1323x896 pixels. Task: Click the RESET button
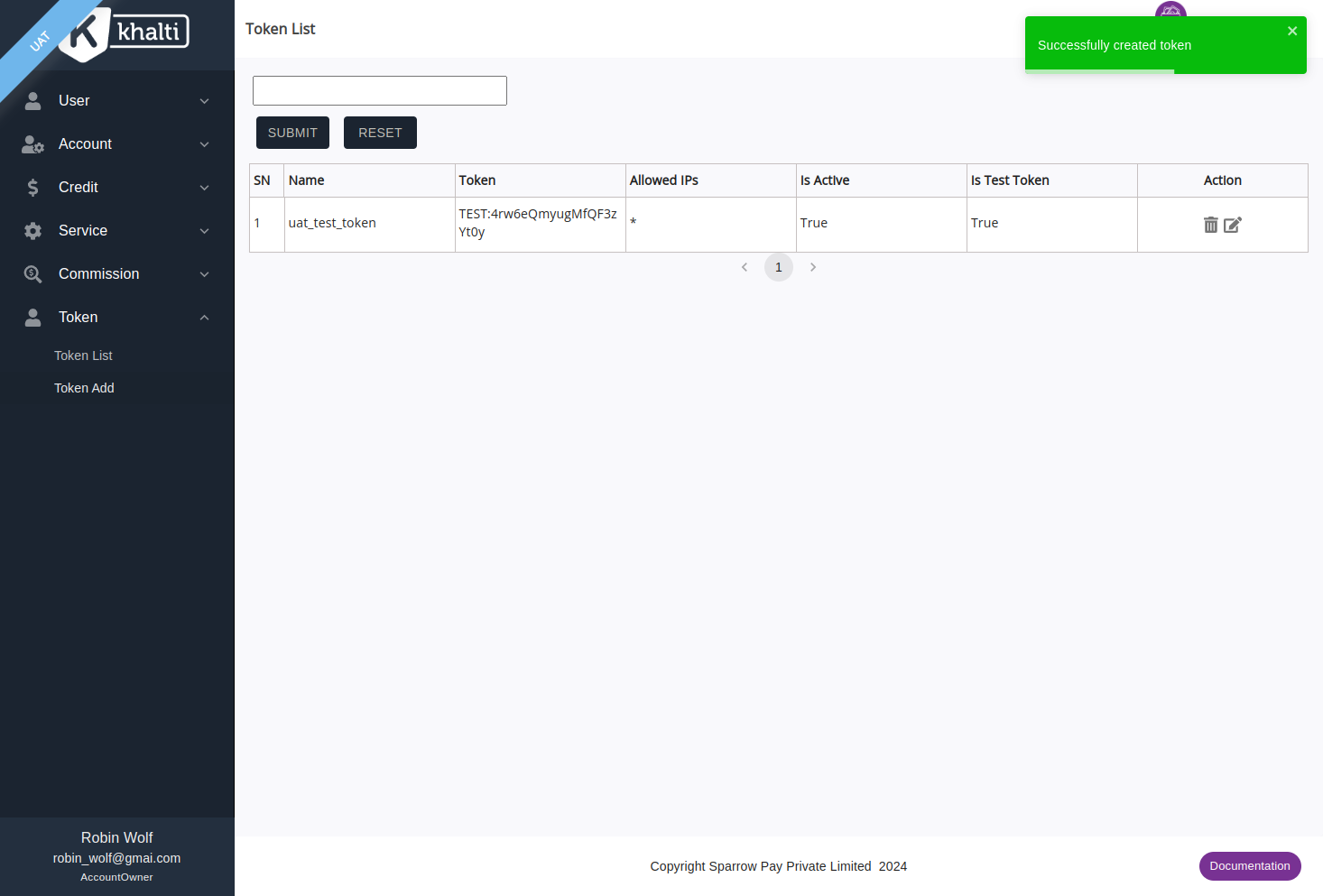coord(380,133)
